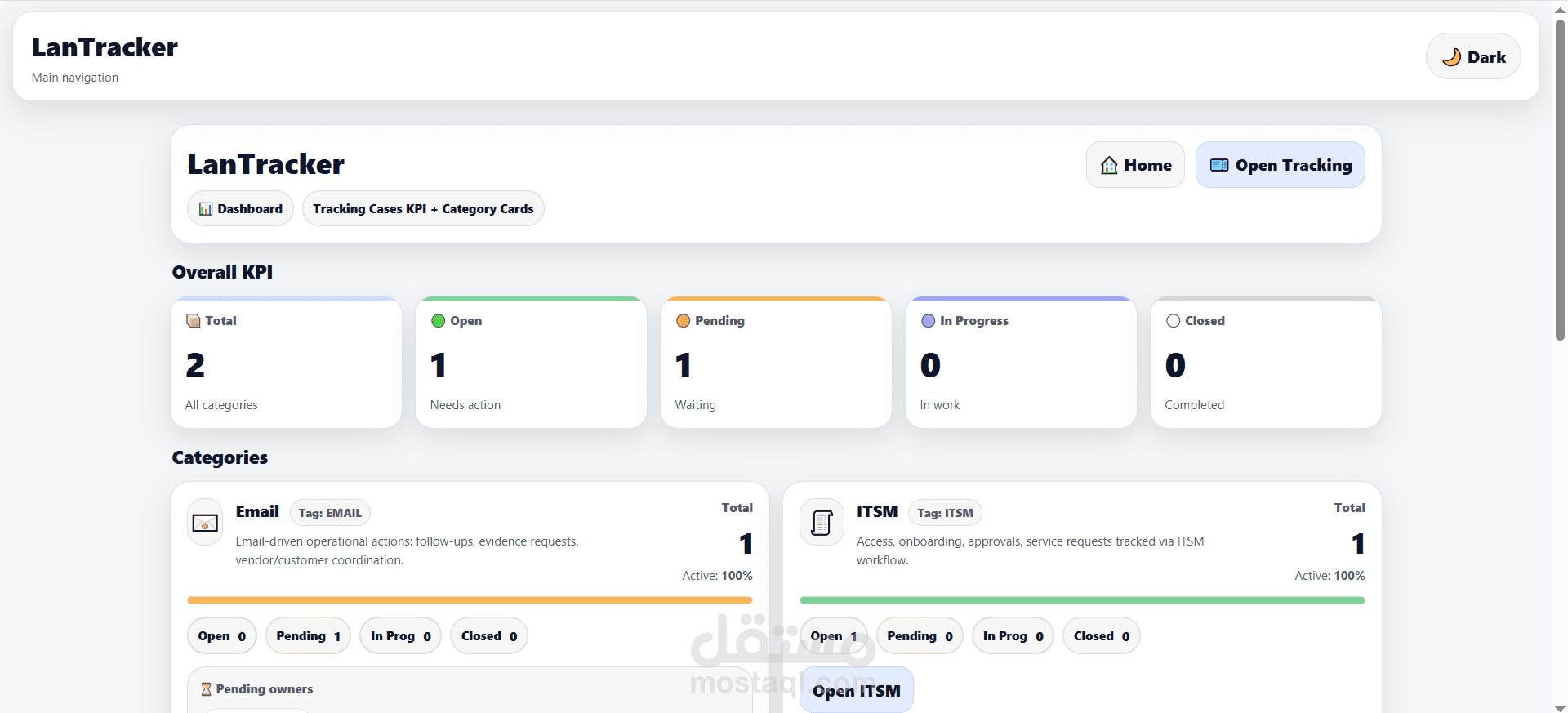The height and width of the screenshot is (713, 1568).
Task: Click the Tag: ITSM badge
Action: 945,513
